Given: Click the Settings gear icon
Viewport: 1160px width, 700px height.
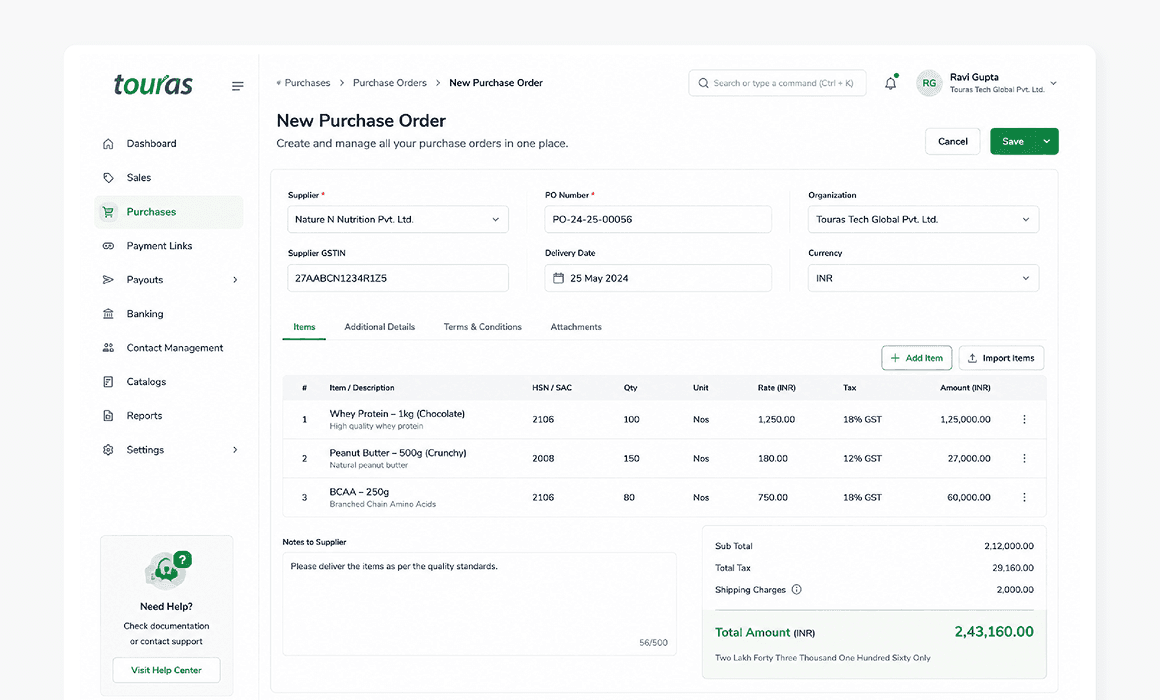Looking at the screenshot, I should (x=108, y=450).
